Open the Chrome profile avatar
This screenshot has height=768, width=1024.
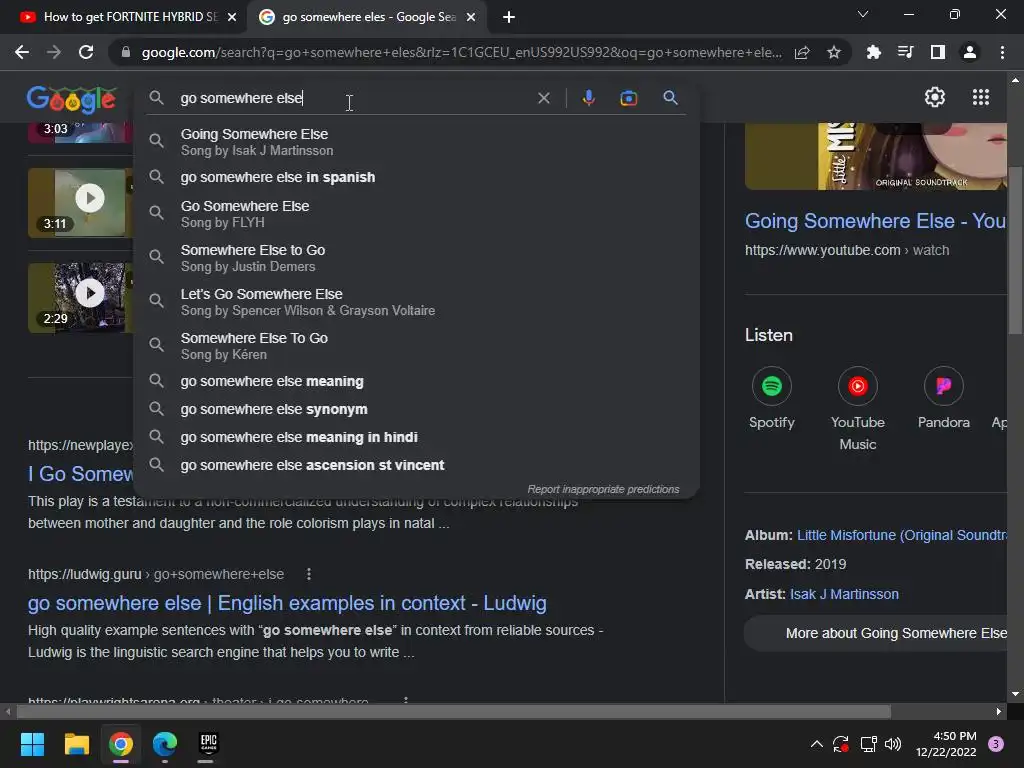(970, 52)
